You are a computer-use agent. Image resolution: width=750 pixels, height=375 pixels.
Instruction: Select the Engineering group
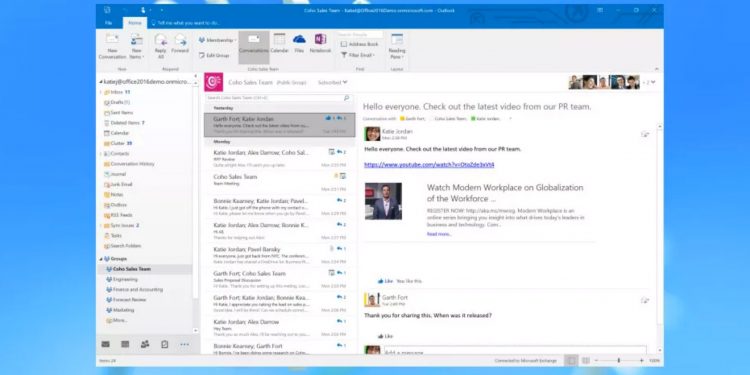tap(122, 279)
